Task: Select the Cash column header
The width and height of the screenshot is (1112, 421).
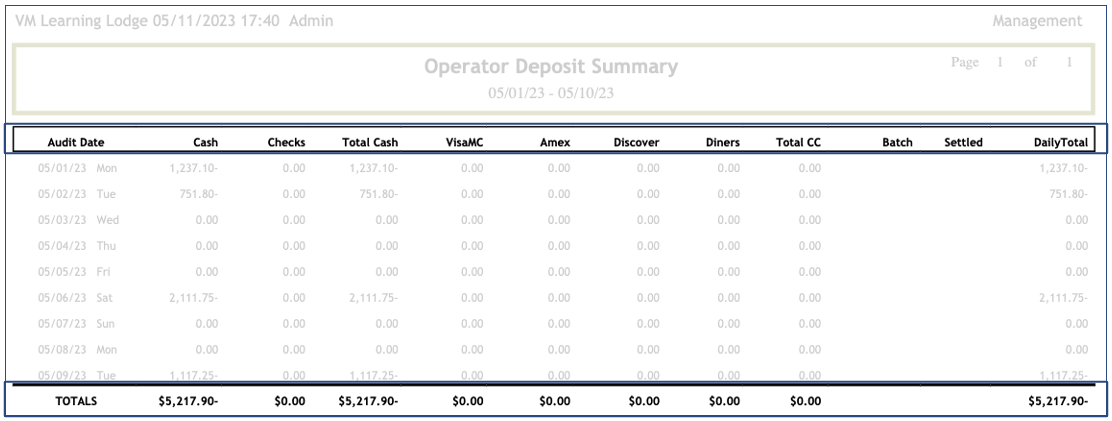Action: 205,142
